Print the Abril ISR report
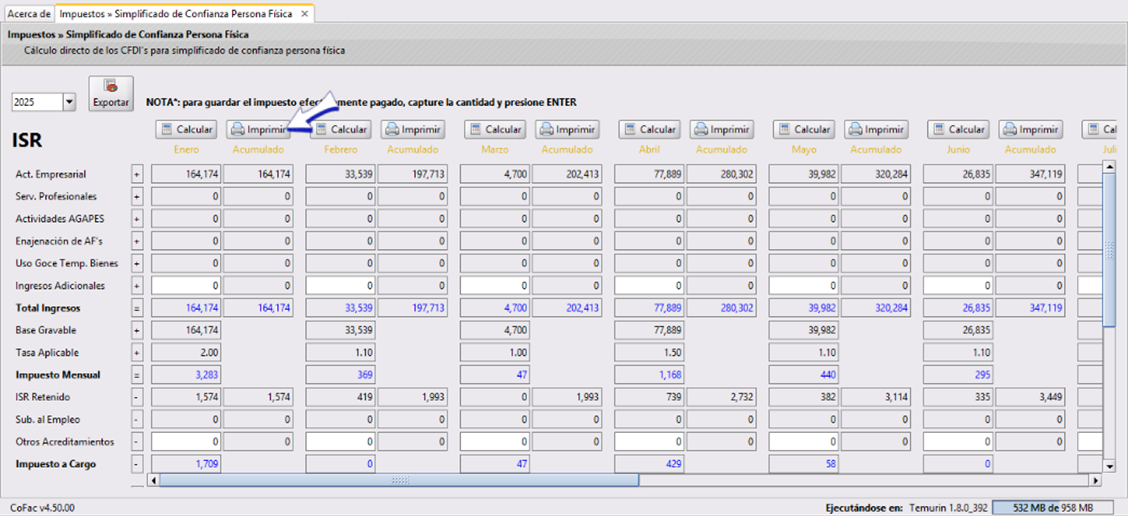Image resolution: width=1128 pixels, height=516 pixels. [x=722, y=130]
